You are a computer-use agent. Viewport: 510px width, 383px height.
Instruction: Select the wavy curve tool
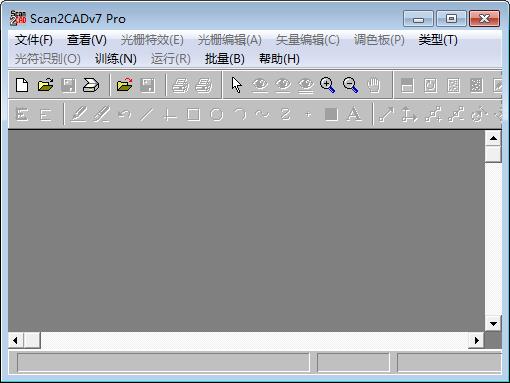tap(263, 115)
